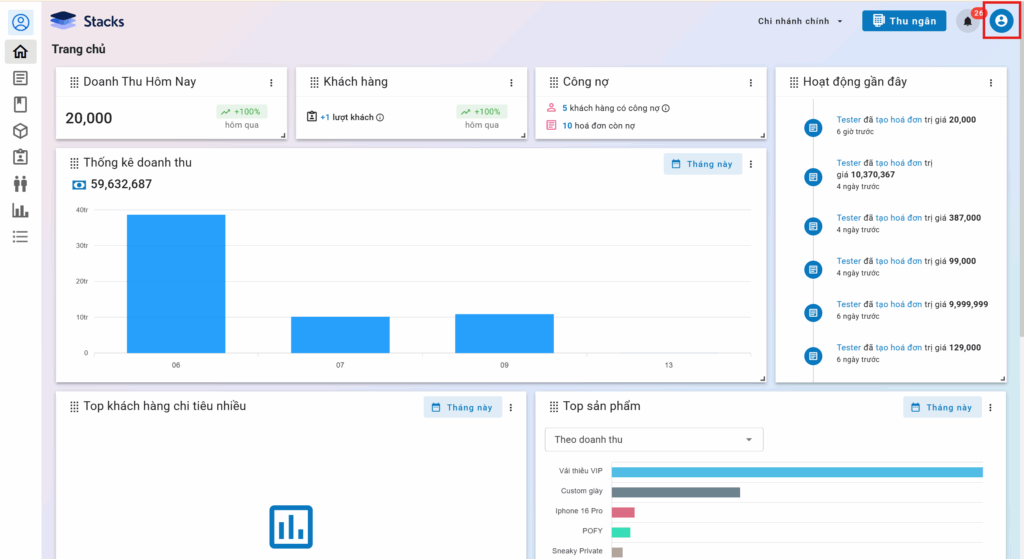Click the Thu ngân button

point(904,21)
